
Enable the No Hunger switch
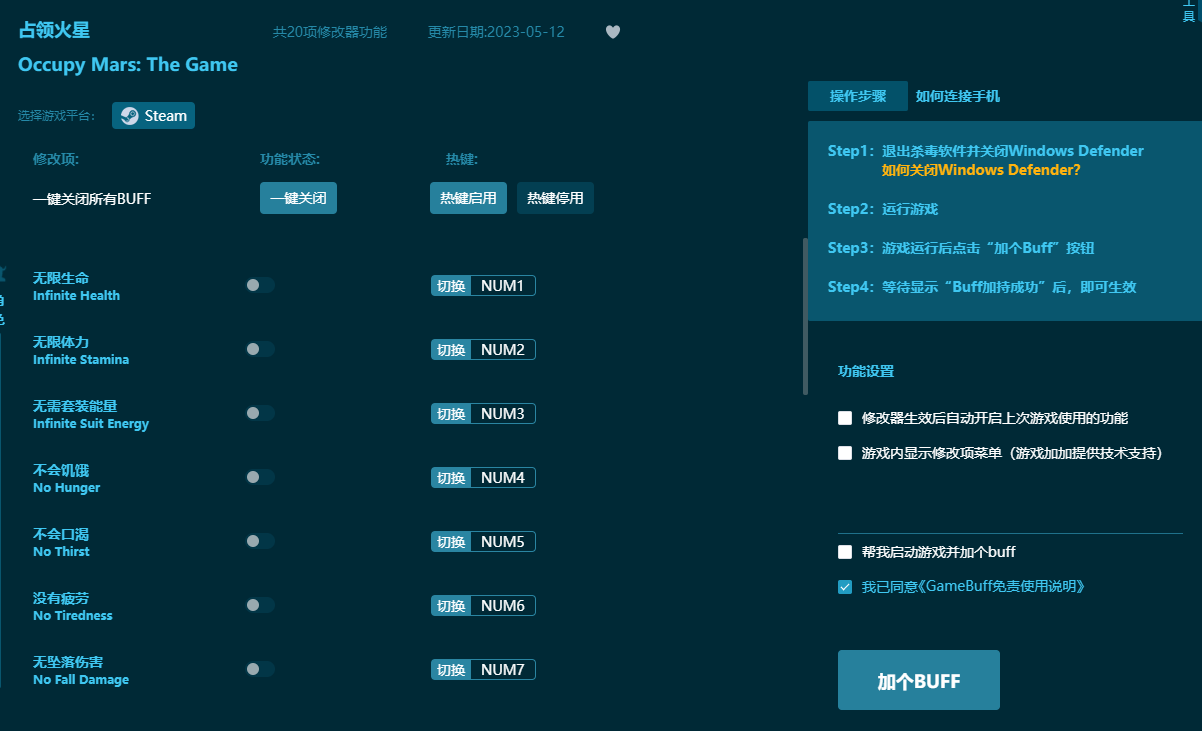coord(260,477)
